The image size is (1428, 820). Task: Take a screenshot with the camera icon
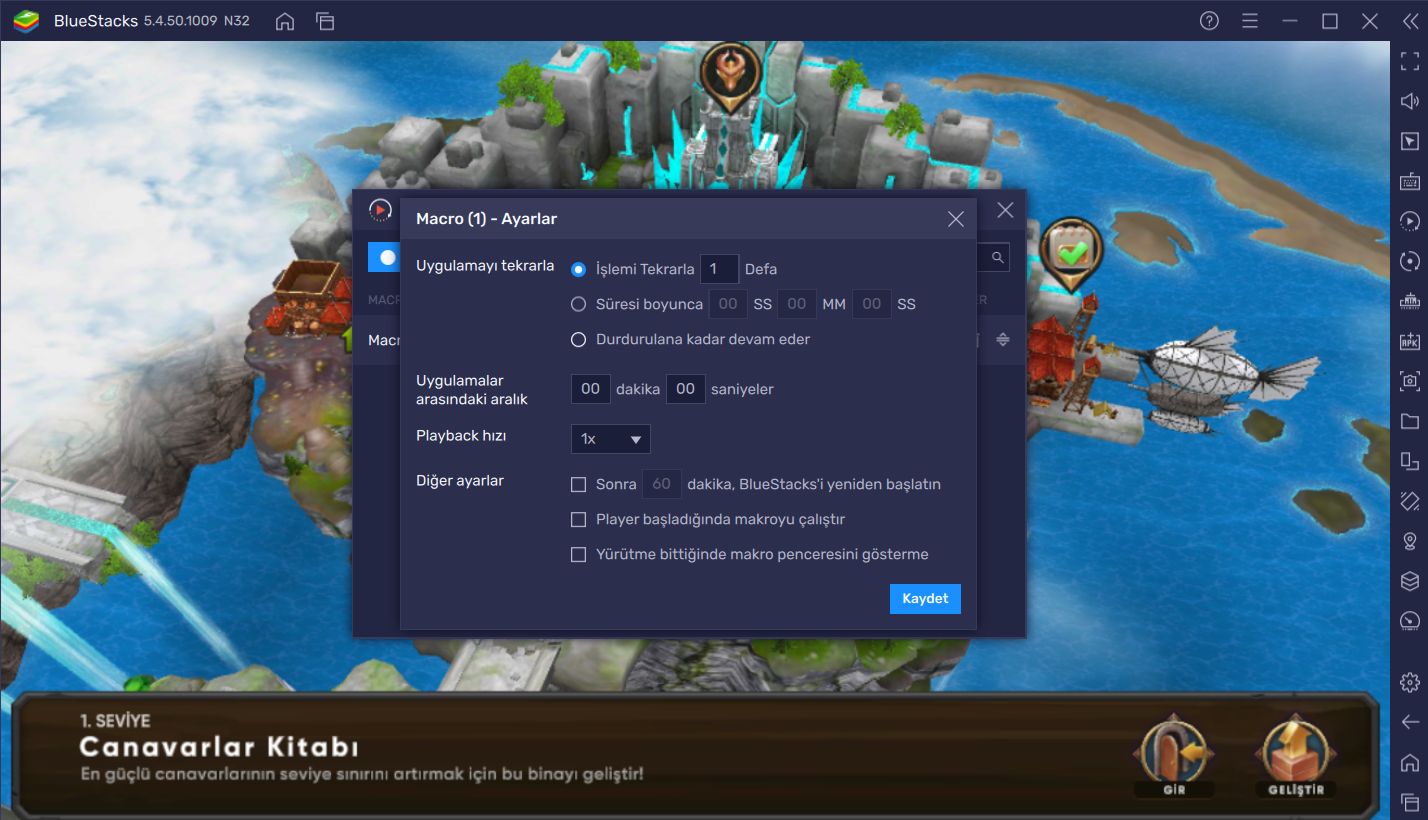pyautogui.click(x=1410, y=380)
